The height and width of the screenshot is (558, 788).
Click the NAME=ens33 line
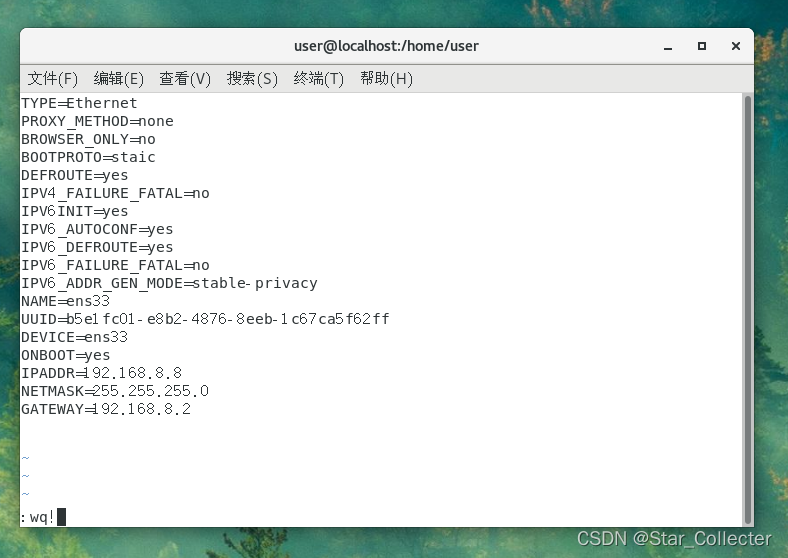click(65, 301)
